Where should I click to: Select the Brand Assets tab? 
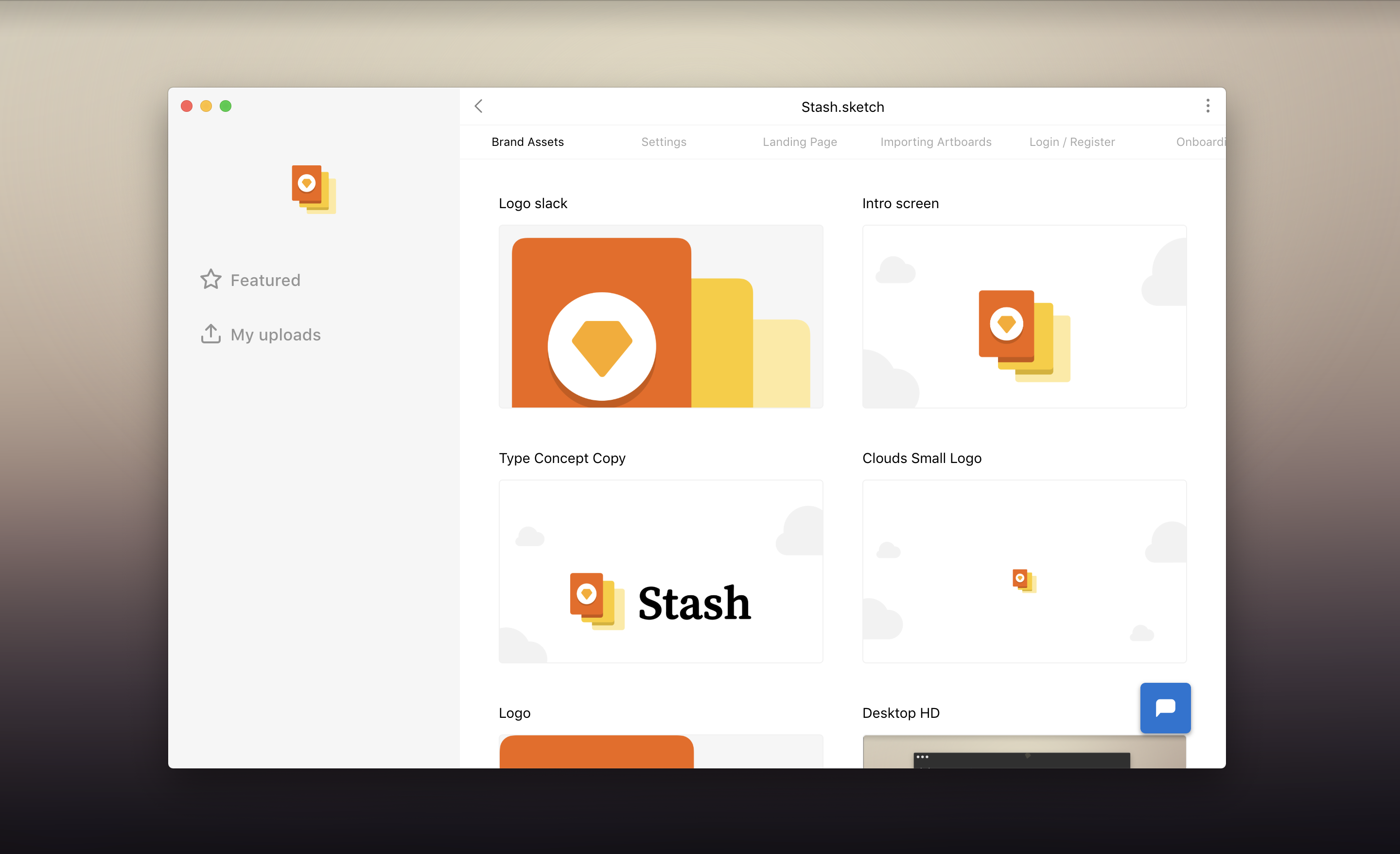527,142
